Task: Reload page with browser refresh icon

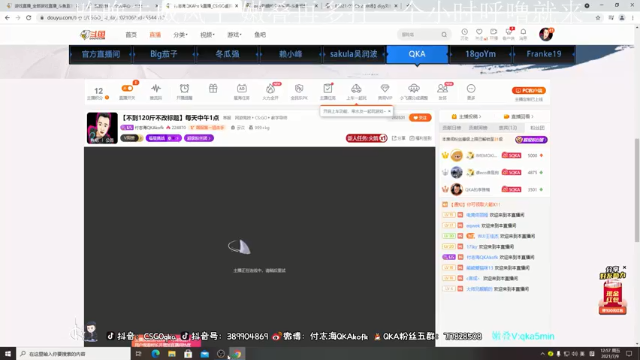Action: [x=29, y=18]
